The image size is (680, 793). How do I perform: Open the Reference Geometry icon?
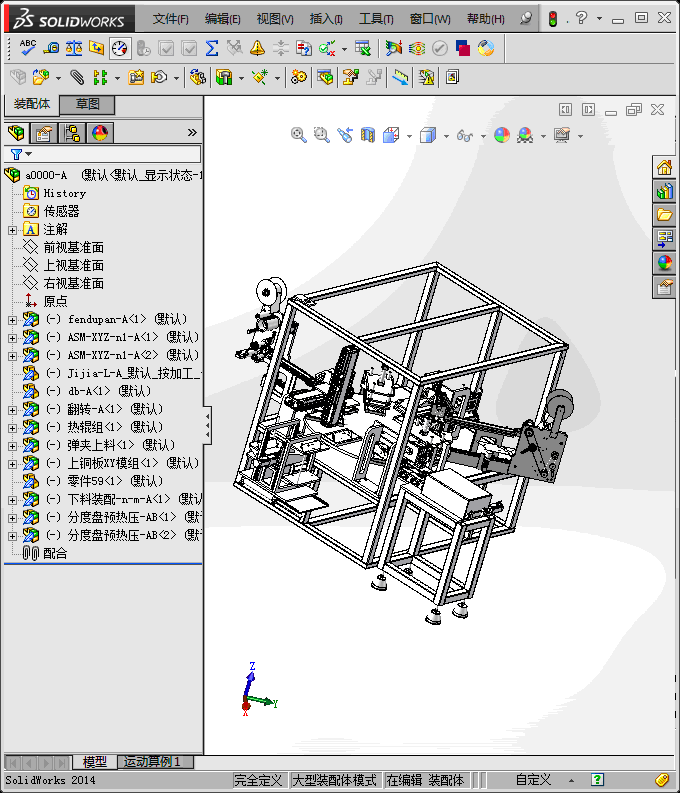pos(260,77)
